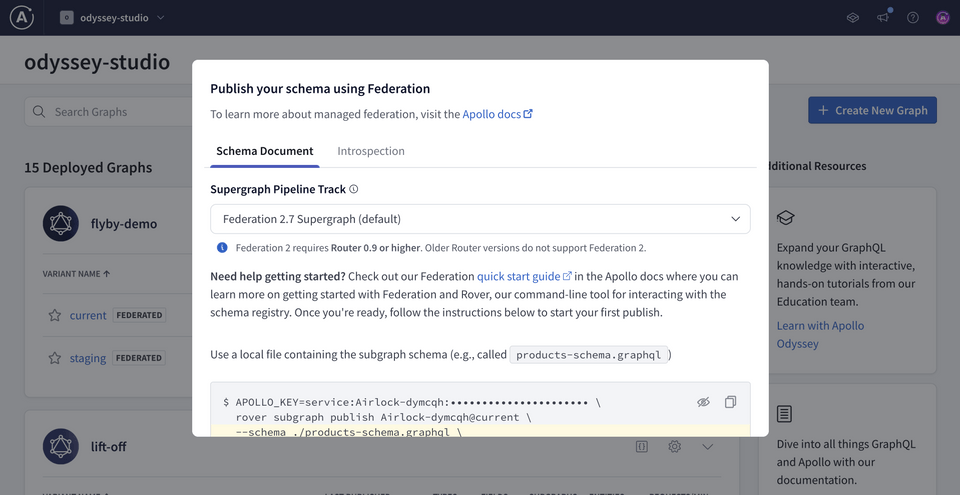Open the current variant link
960x495 pixels.
coord(88,316)
